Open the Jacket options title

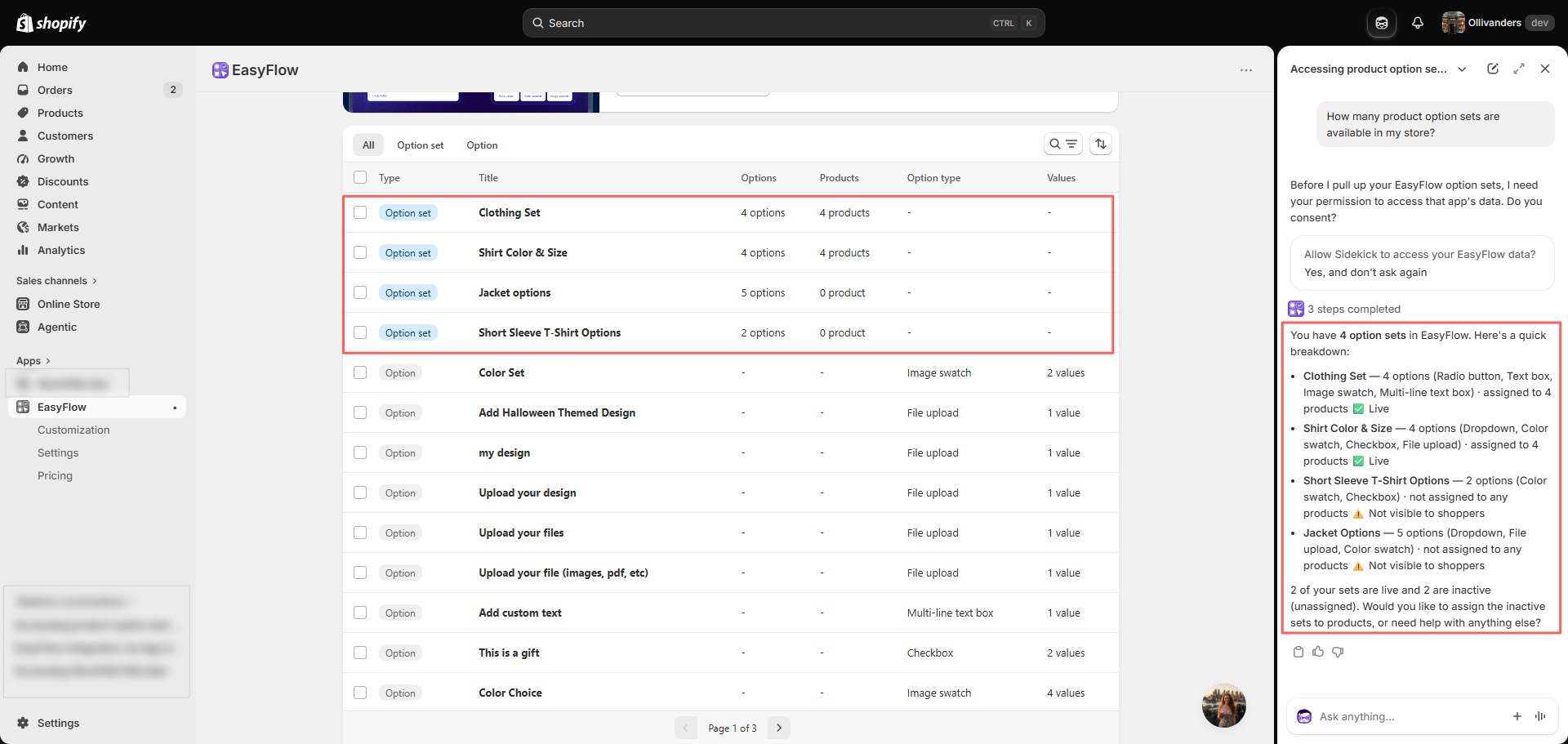[x=514, y=292]
